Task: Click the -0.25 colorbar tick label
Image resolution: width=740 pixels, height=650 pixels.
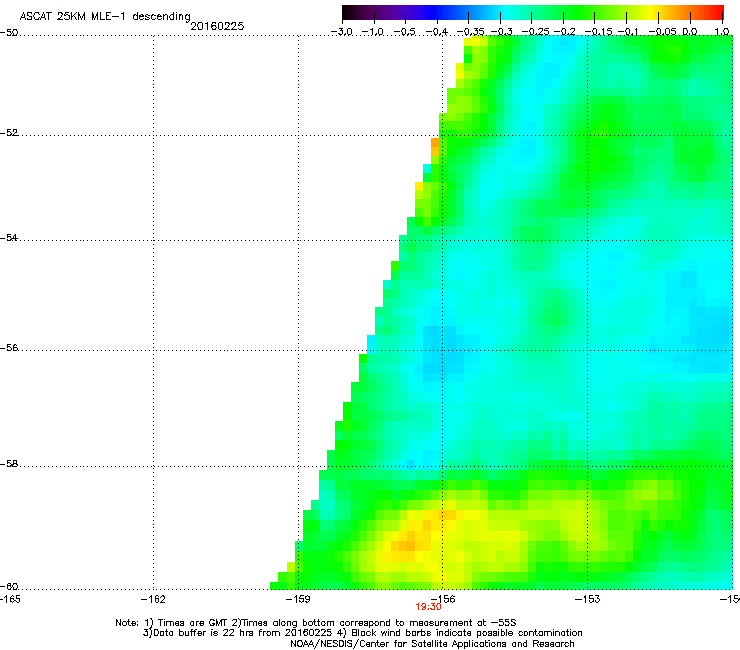Action: pos(536,32)
